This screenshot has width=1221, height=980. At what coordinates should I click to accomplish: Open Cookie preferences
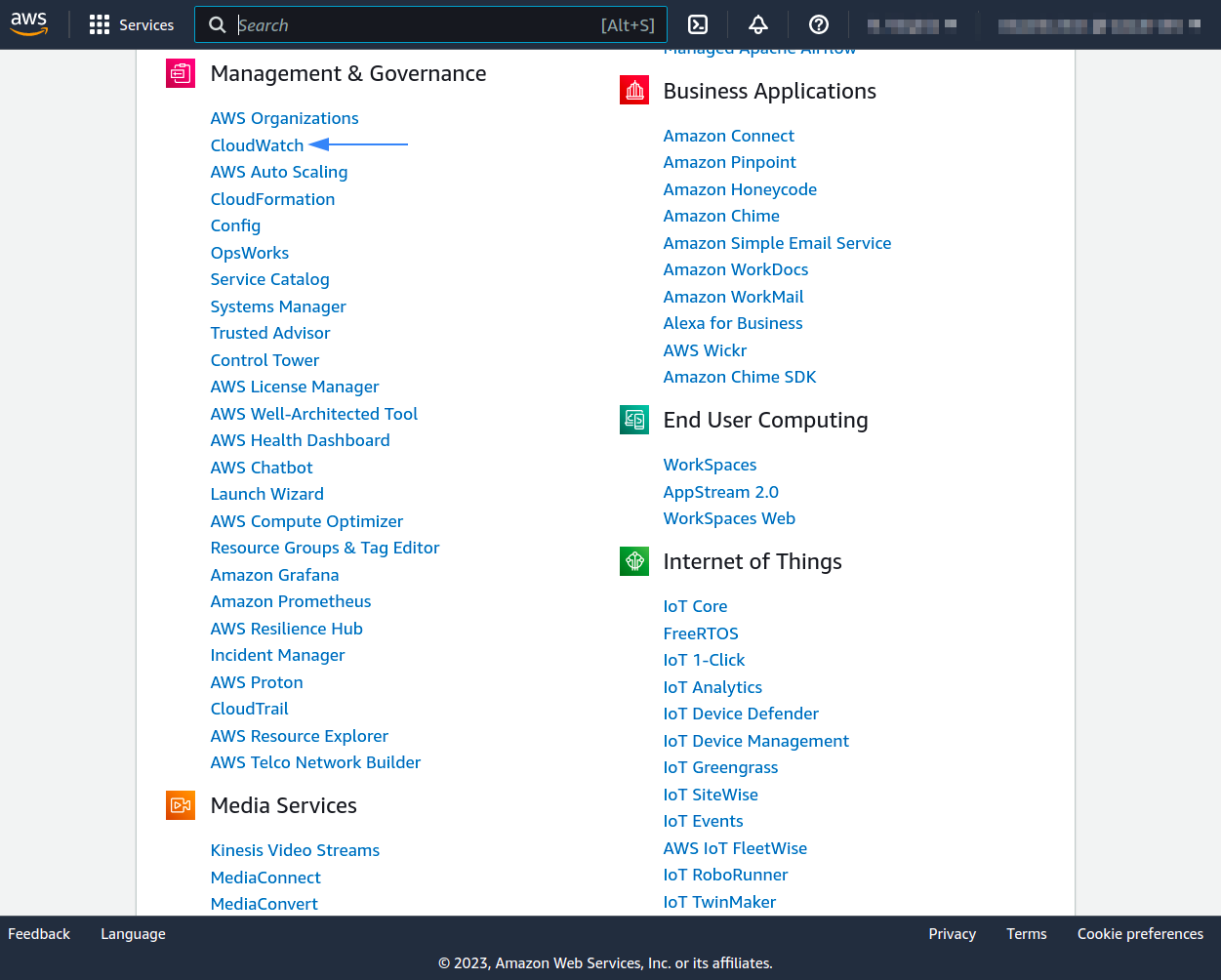coord(1140,934)
